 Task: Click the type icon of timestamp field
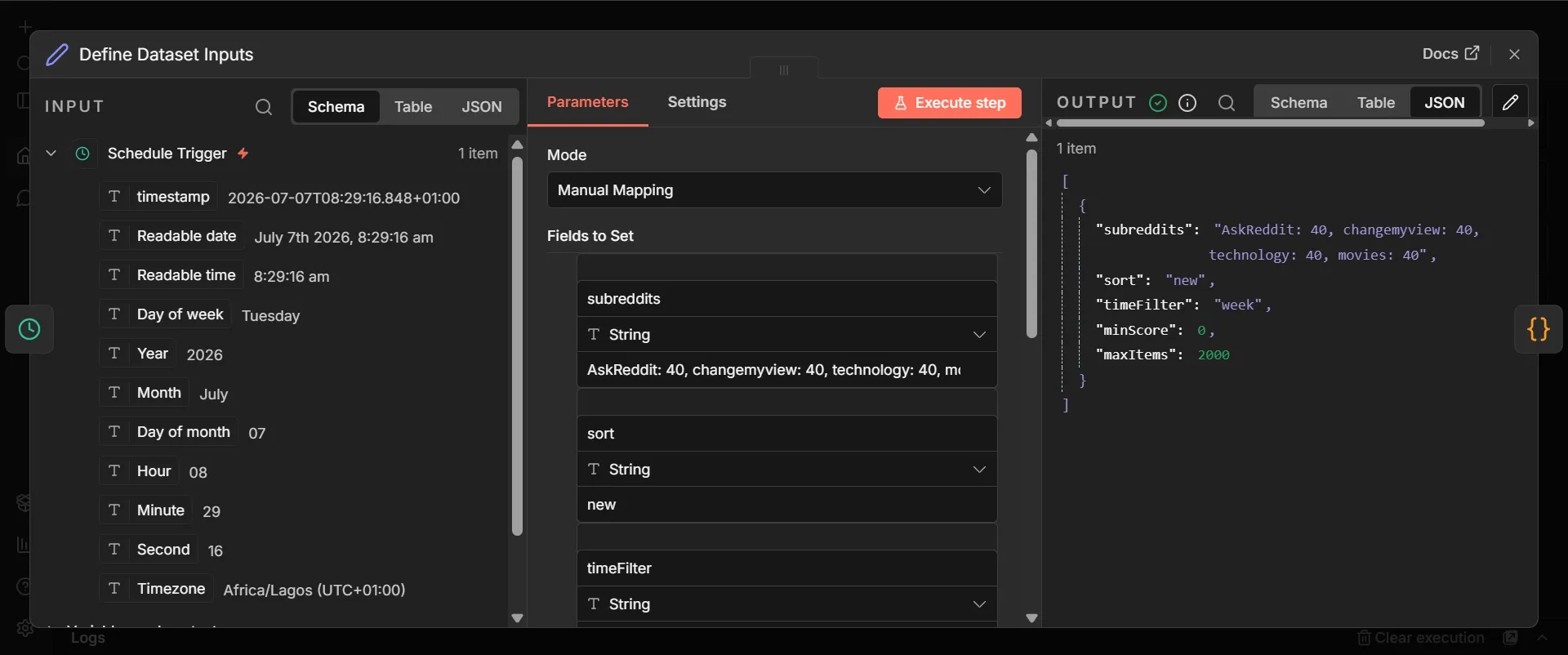pyautogui.click(x=114, y=197)
